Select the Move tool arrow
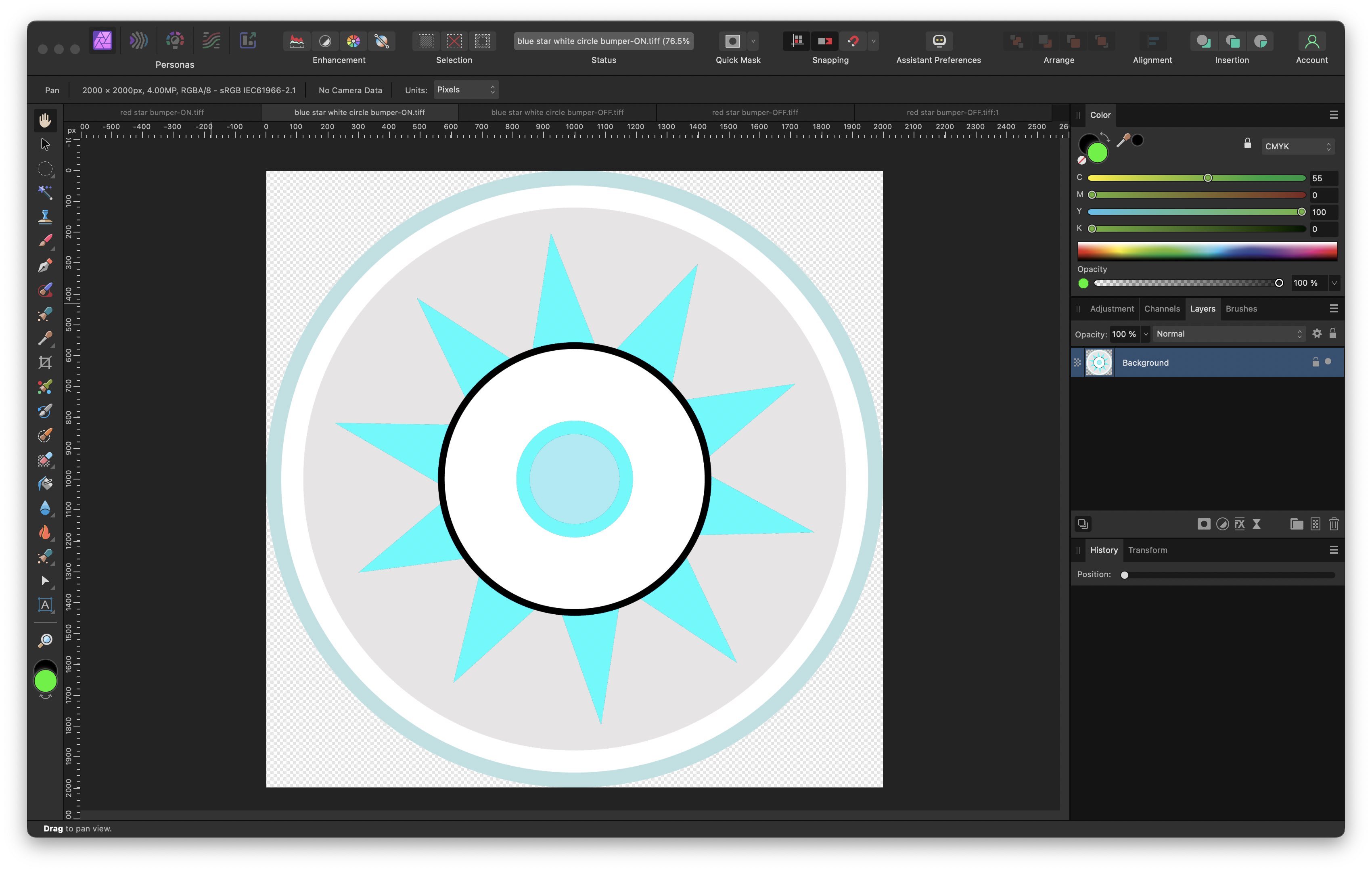 pos(45,145)
